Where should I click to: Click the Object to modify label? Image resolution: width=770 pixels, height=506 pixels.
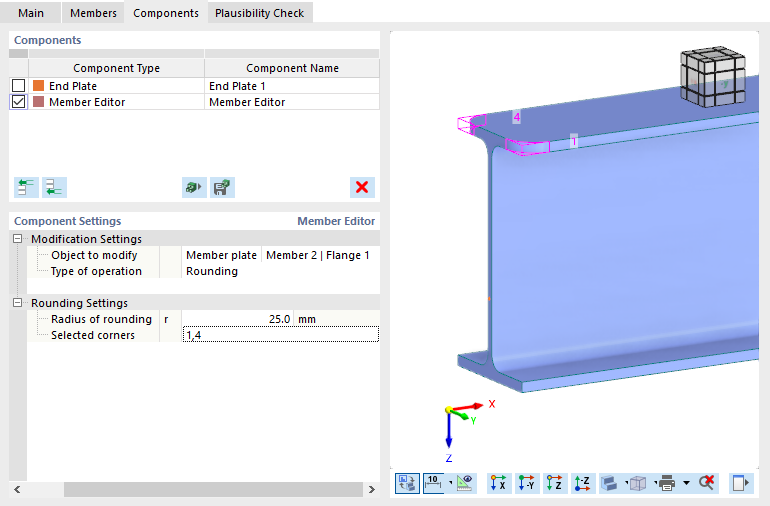click(x=94, y=255)
